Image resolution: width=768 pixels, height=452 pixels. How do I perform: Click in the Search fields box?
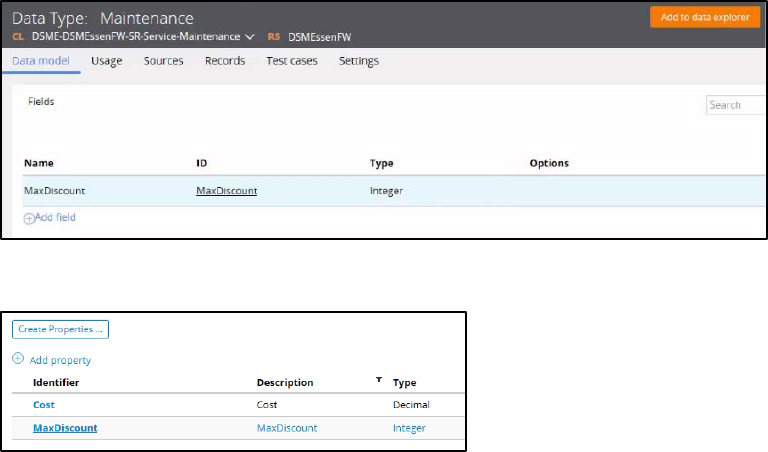pyautogui.click(x=735, y=105)
